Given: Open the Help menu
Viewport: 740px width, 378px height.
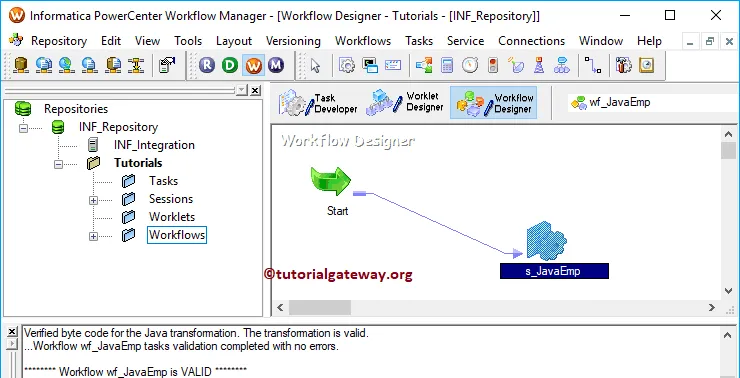Looking at the screenshot, I should click(x=649, y=41).
